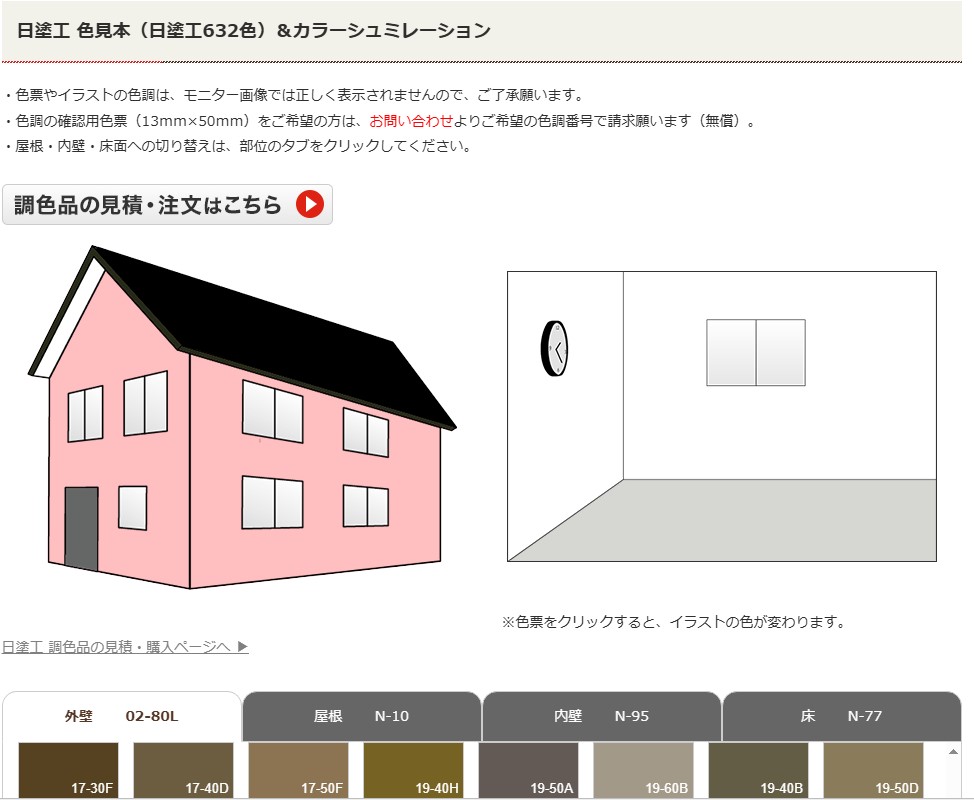The image size is (974, 800).
Task: Choose color swatch 17-40D
Action: (x=183, y=770)
